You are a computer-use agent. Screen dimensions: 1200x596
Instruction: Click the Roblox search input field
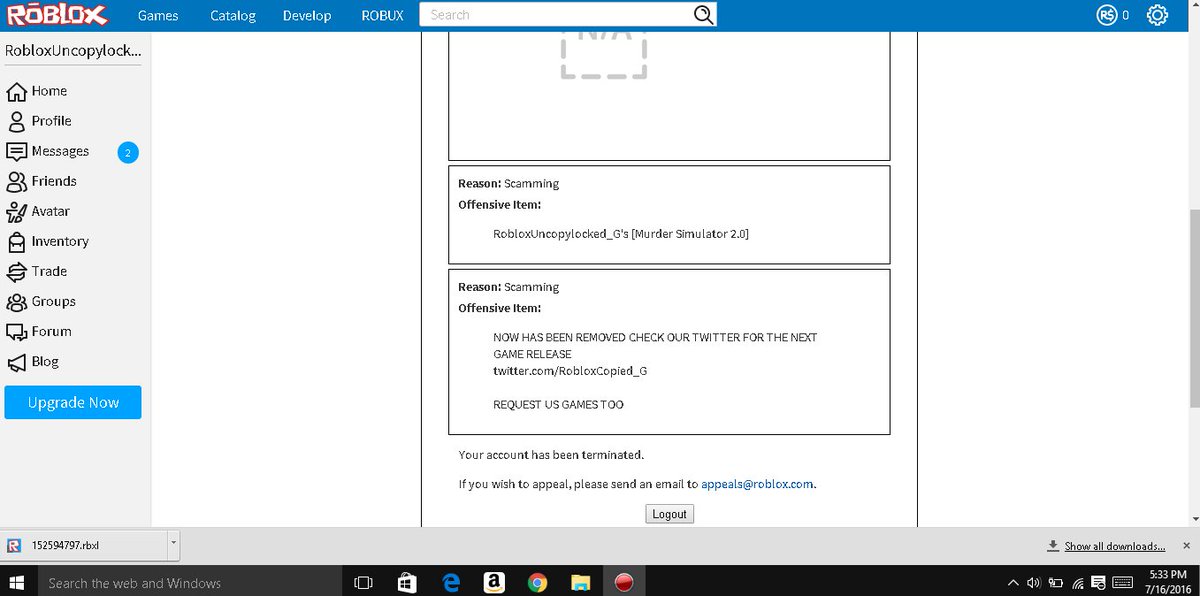[x=556, y=15]
